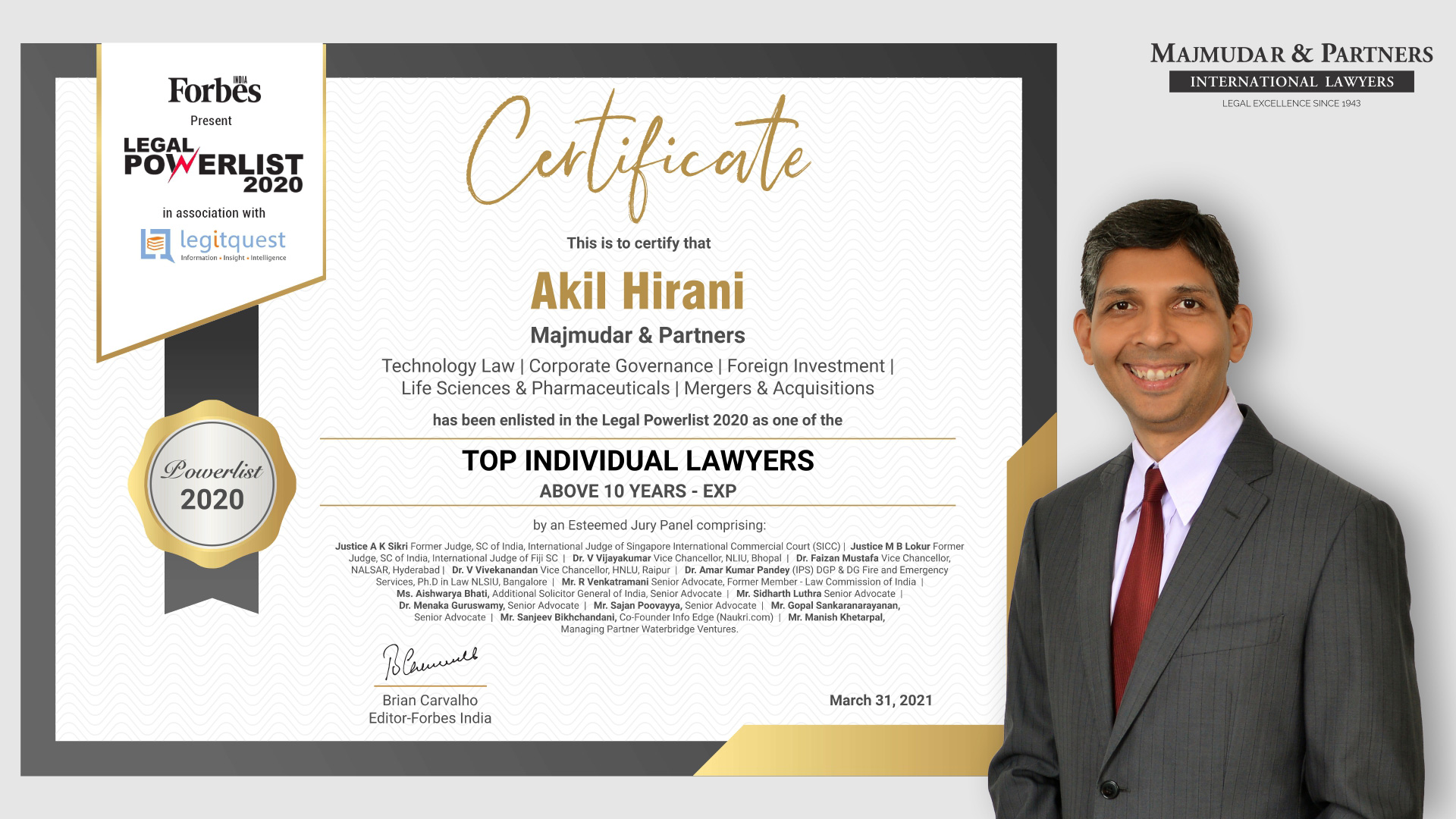Click the Forbes India logo
Viewport: 1456px width, 819px height.
coord(215,90)
